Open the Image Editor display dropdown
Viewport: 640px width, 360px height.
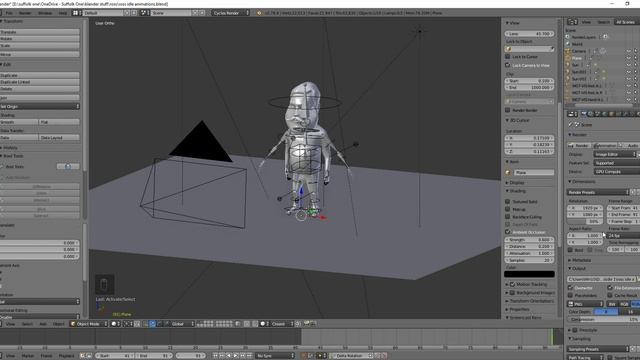pos(615,154)
